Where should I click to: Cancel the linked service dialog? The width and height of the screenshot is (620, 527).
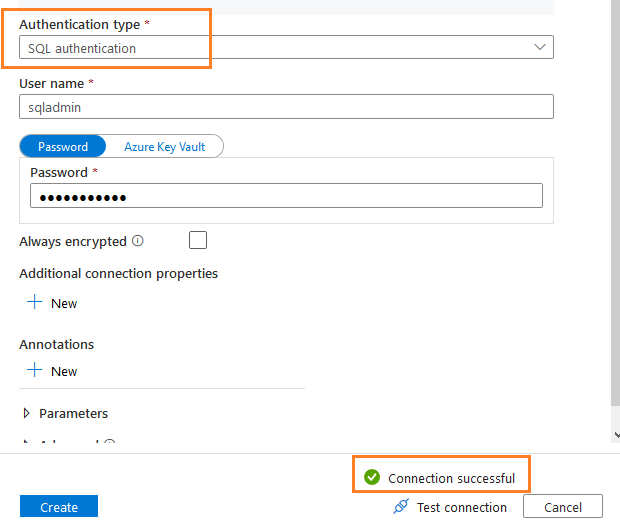point(563,507)
